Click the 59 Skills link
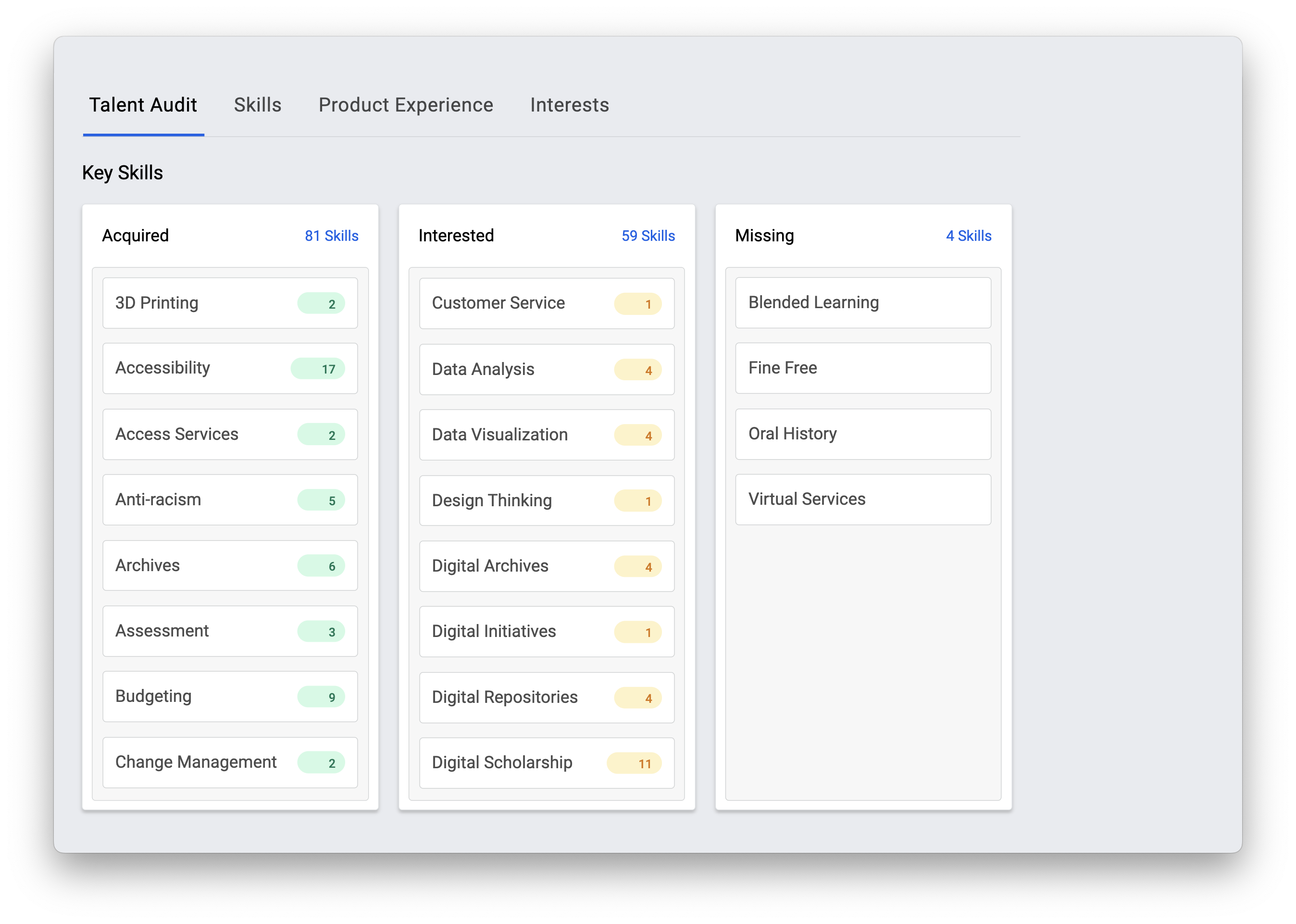The width and height of the screenshot is (1296, 924). (x=648, y=236)
